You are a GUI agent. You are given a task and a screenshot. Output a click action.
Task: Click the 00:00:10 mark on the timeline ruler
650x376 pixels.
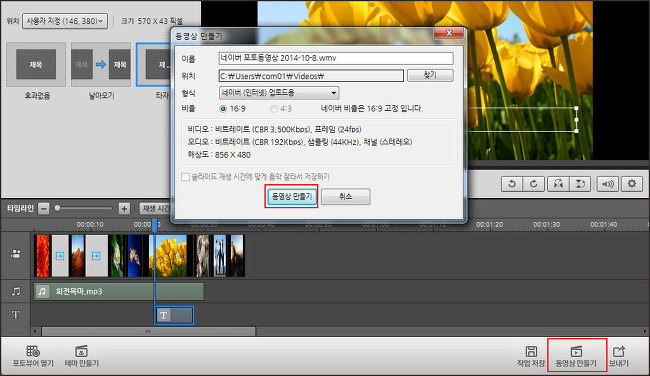[x=90, y=225]
